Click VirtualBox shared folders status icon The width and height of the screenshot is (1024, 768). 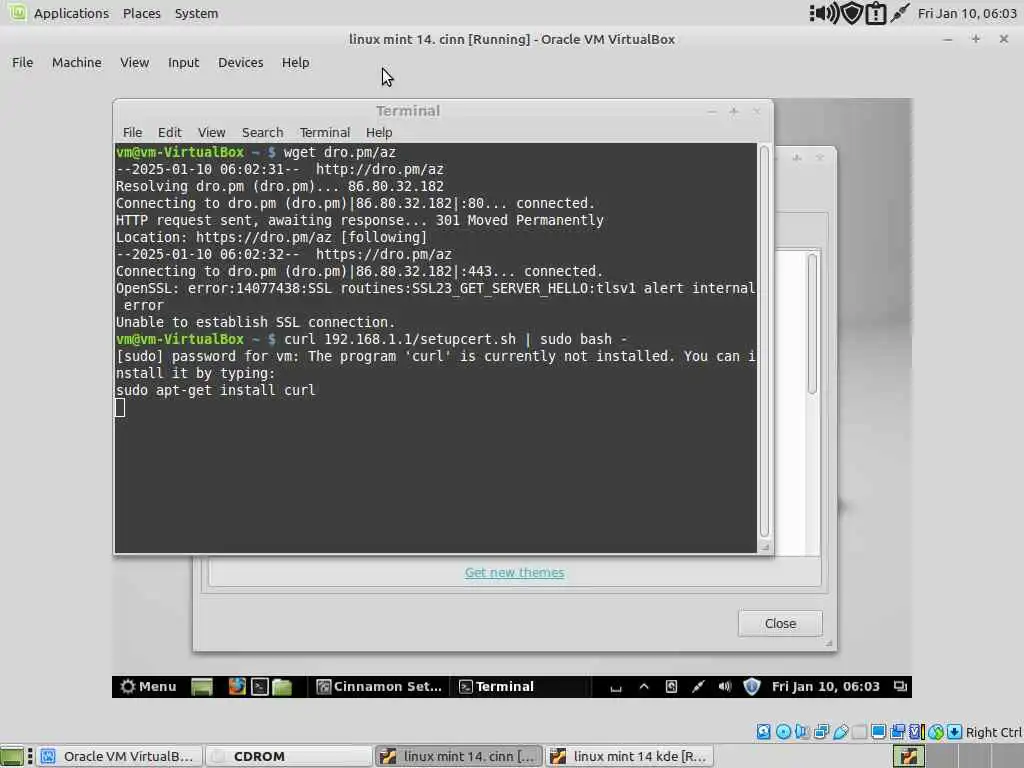click(x=859, y=732)
